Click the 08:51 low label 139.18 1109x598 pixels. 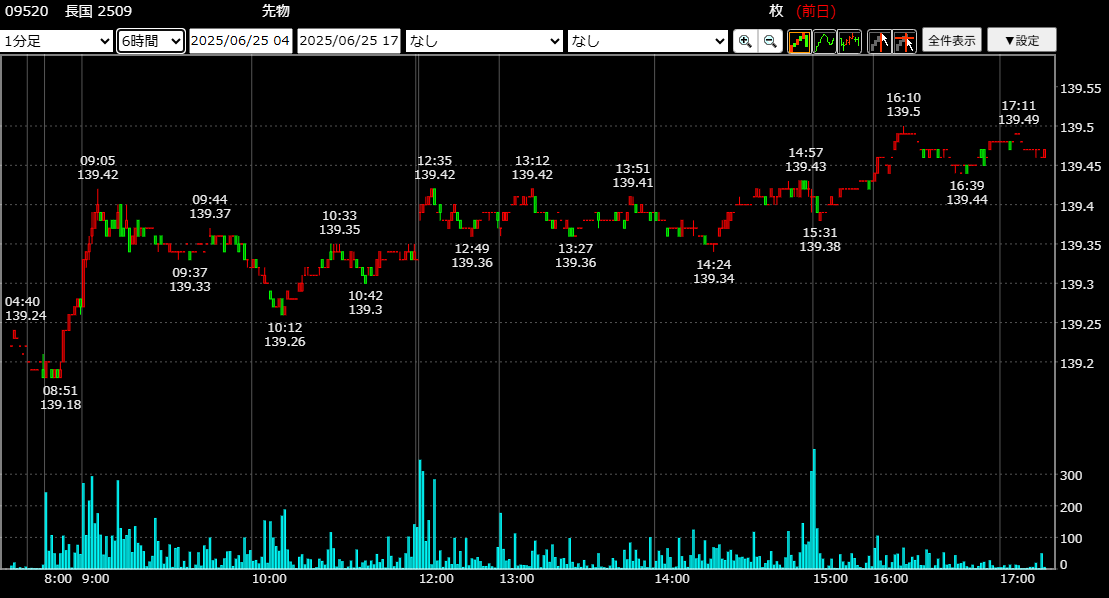(x=60, y=397)
